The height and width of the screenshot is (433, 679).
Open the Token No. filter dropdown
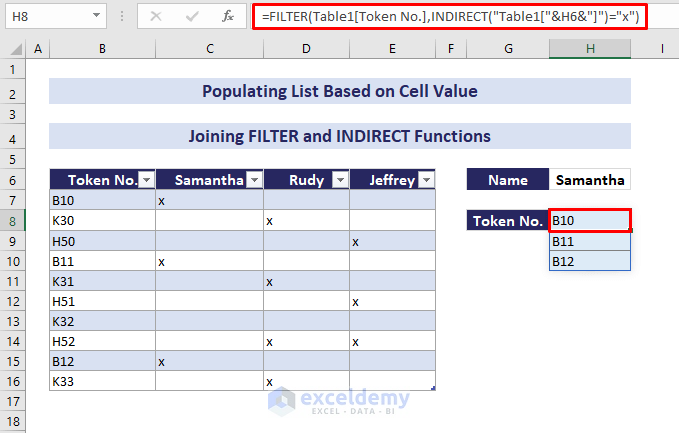[146, 180]
